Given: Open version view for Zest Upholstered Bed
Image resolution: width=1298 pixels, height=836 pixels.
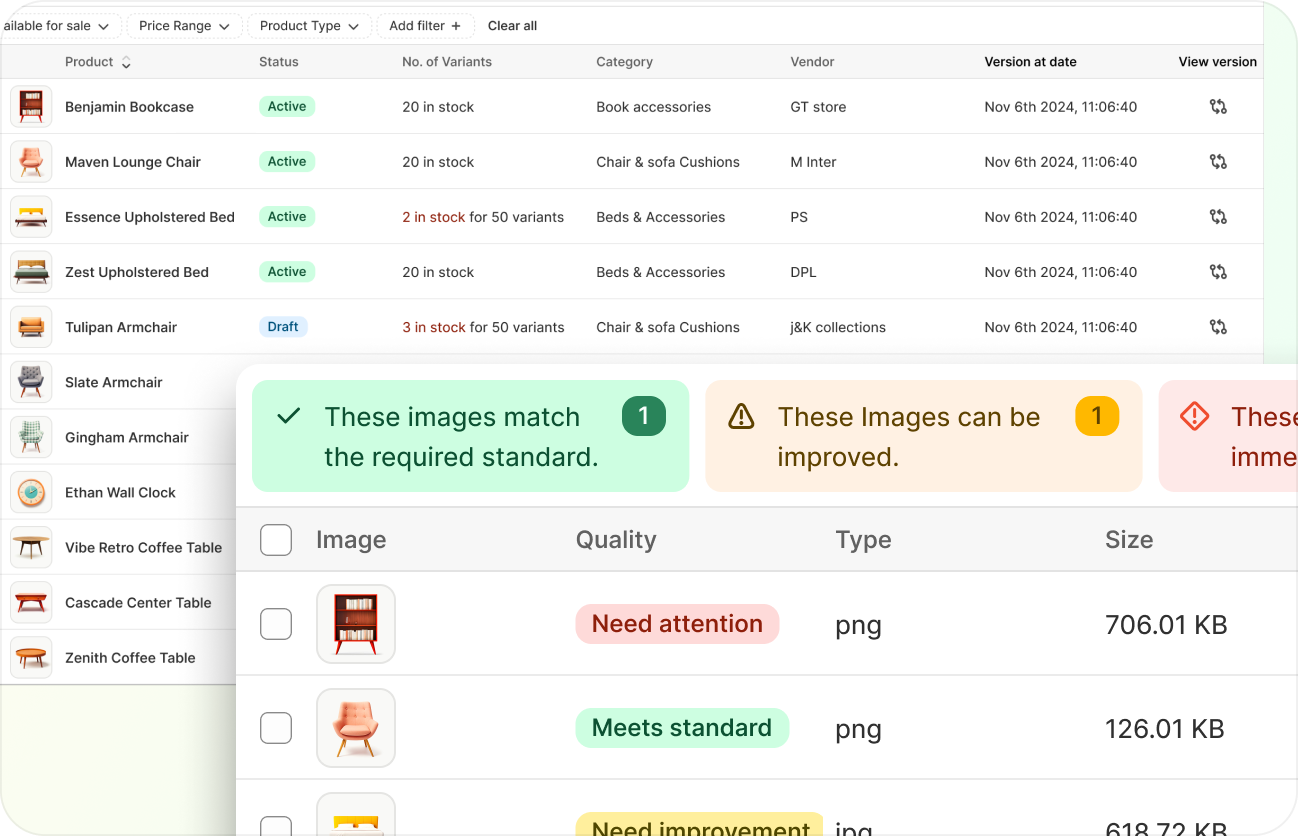Looking at the screenshot, I should point(1217,272).
